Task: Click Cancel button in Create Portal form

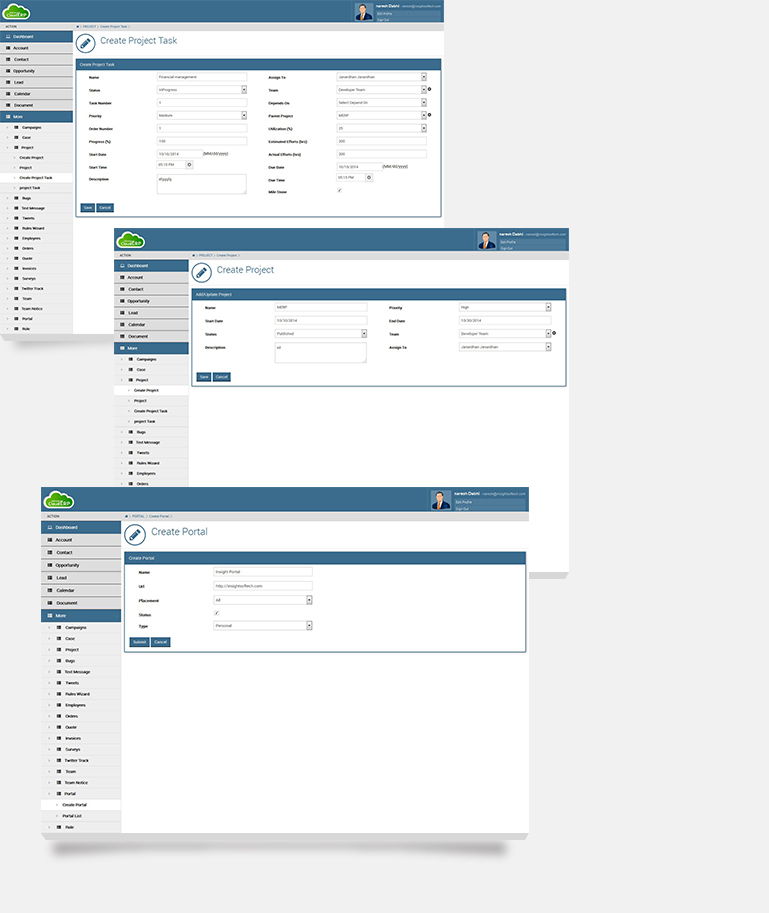Action: tap(161, 642)
